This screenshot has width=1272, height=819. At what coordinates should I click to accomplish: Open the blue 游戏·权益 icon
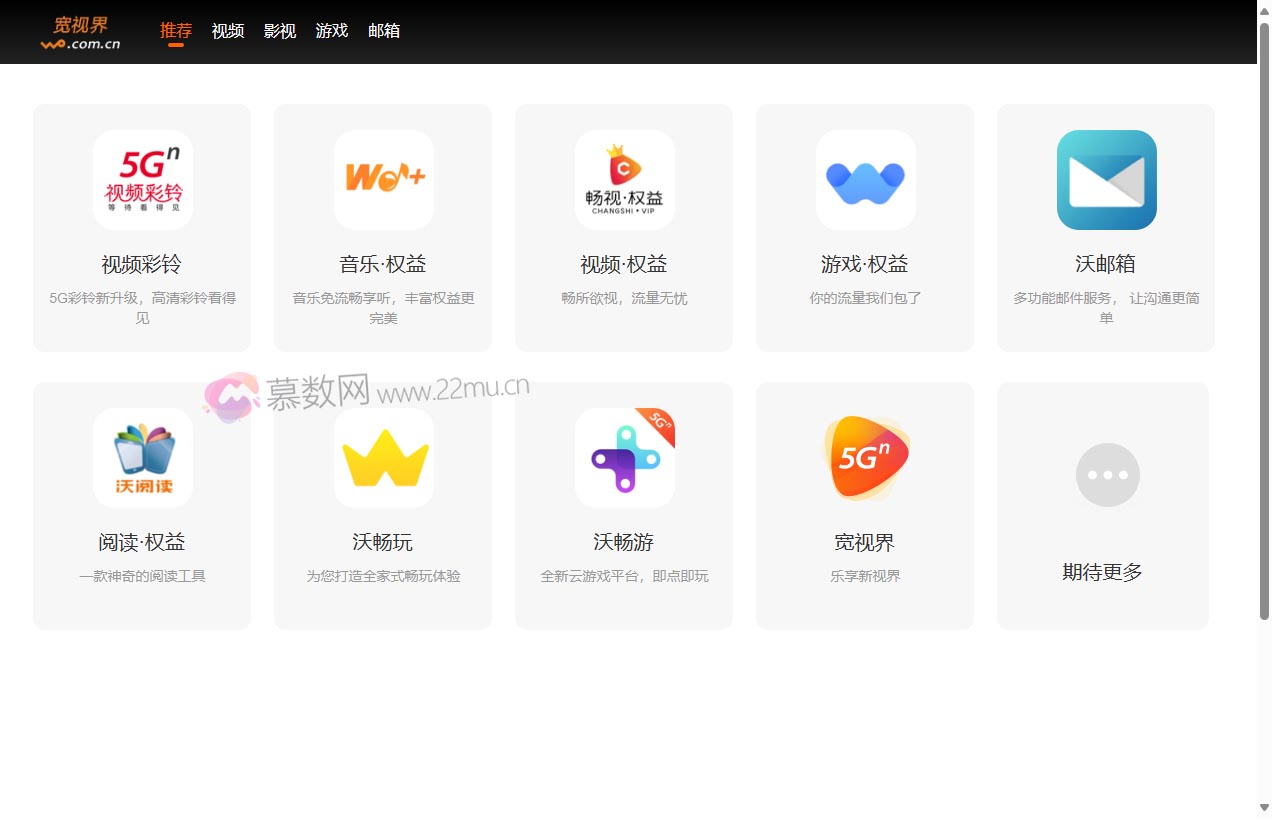click(x=866, y=180)
